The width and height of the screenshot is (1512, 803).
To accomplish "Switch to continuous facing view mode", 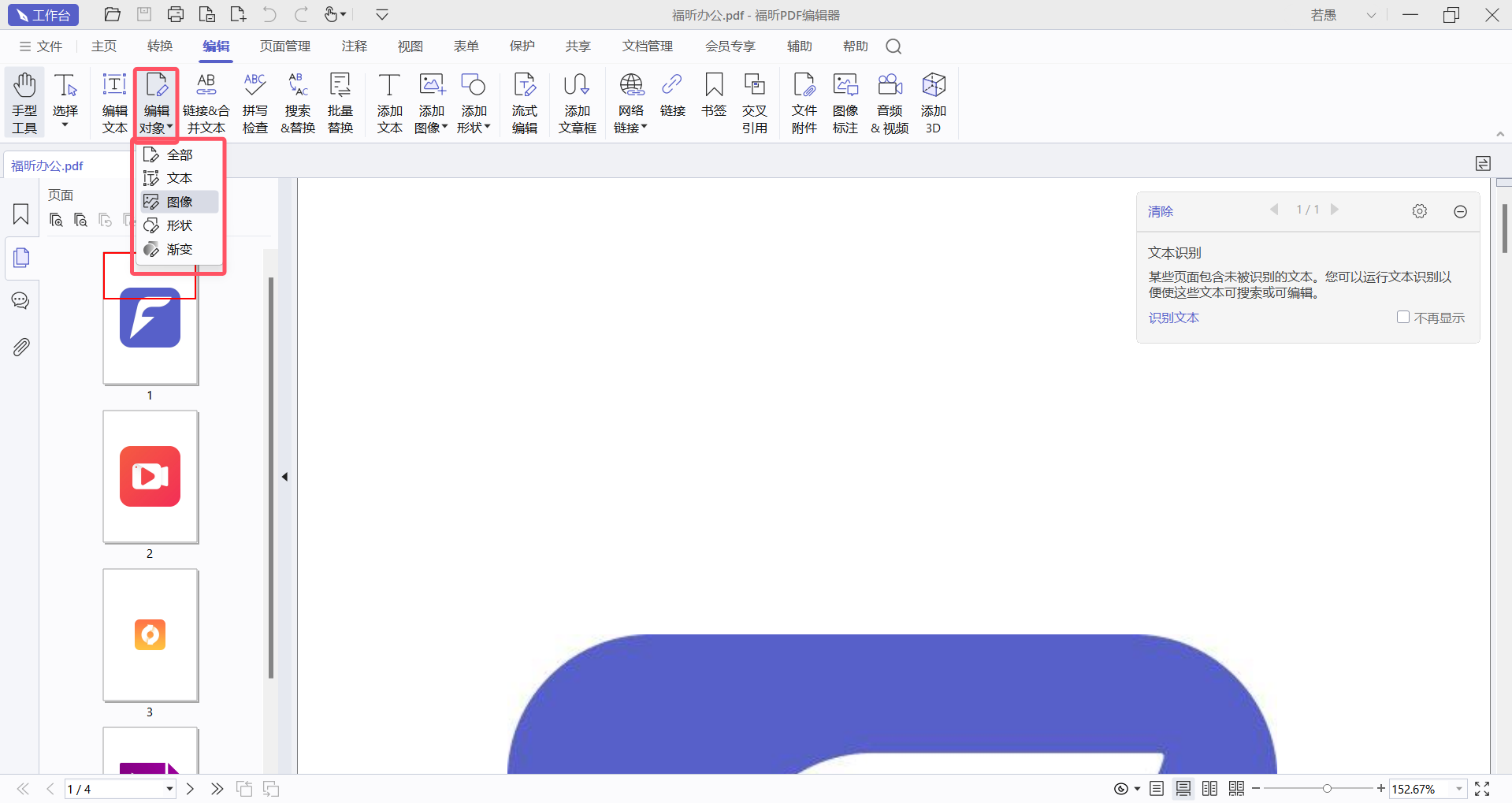I will (1237, 789).
